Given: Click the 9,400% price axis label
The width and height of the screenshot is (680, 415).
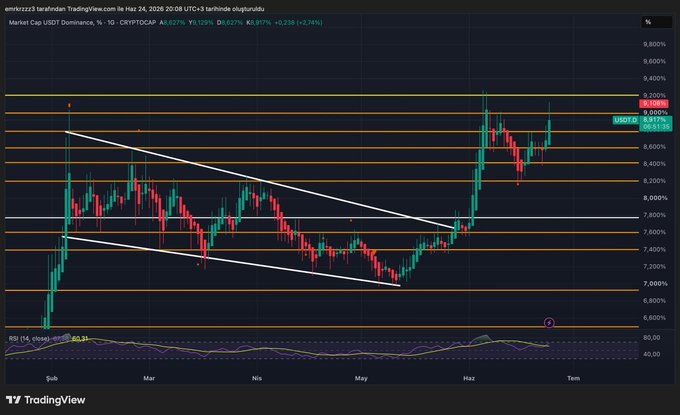Looking at the screenshot, I should (x=654, y=78).
